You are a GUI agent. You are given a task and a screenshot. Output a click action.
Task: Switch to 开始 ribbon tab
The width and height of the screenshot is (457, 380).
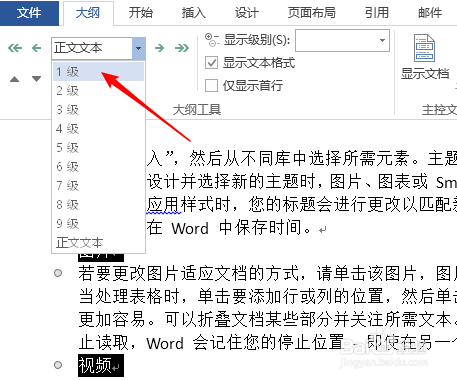click(141, 13)
